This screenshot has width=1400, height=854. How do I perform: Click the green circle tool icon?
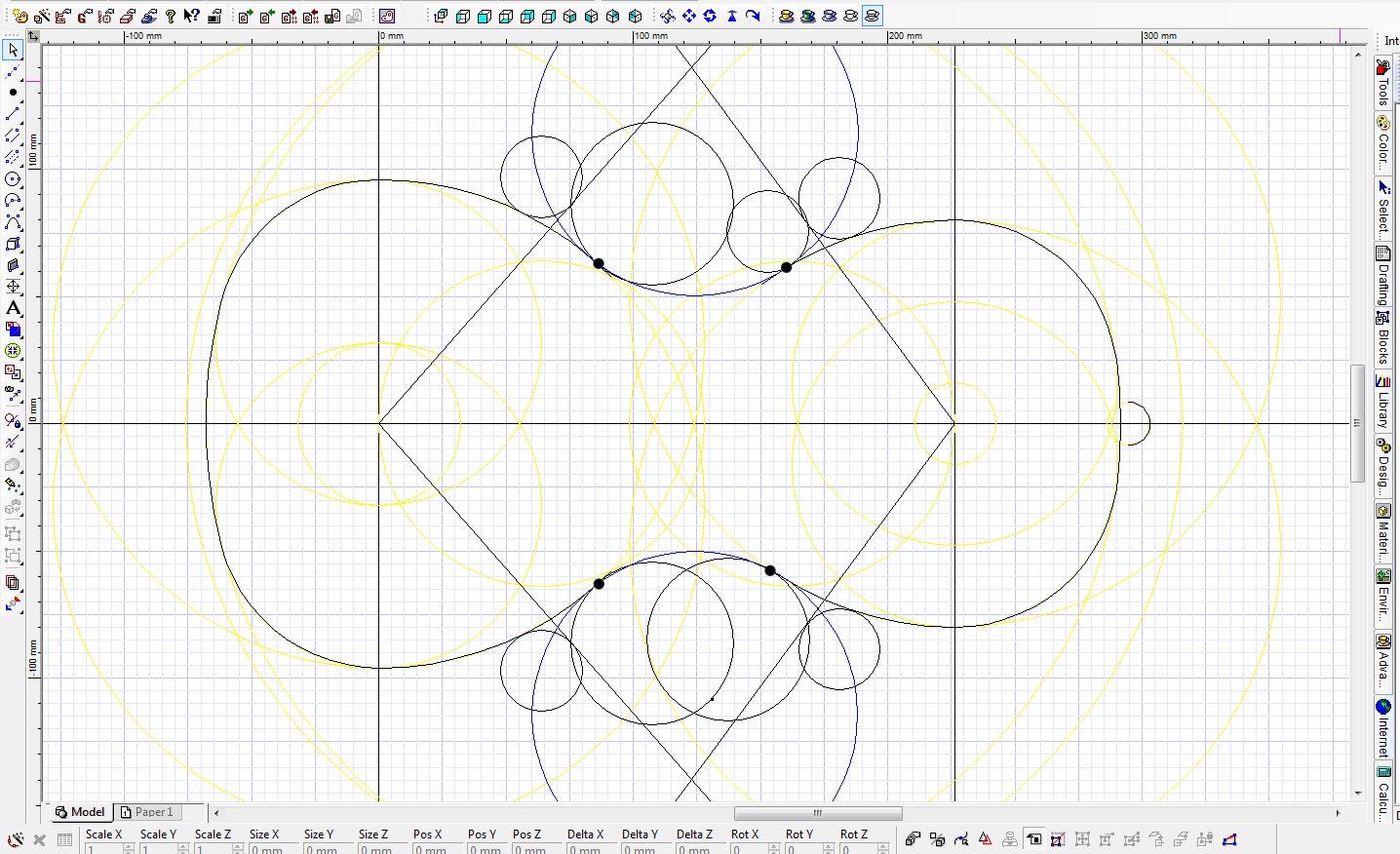tap(13, 351)
